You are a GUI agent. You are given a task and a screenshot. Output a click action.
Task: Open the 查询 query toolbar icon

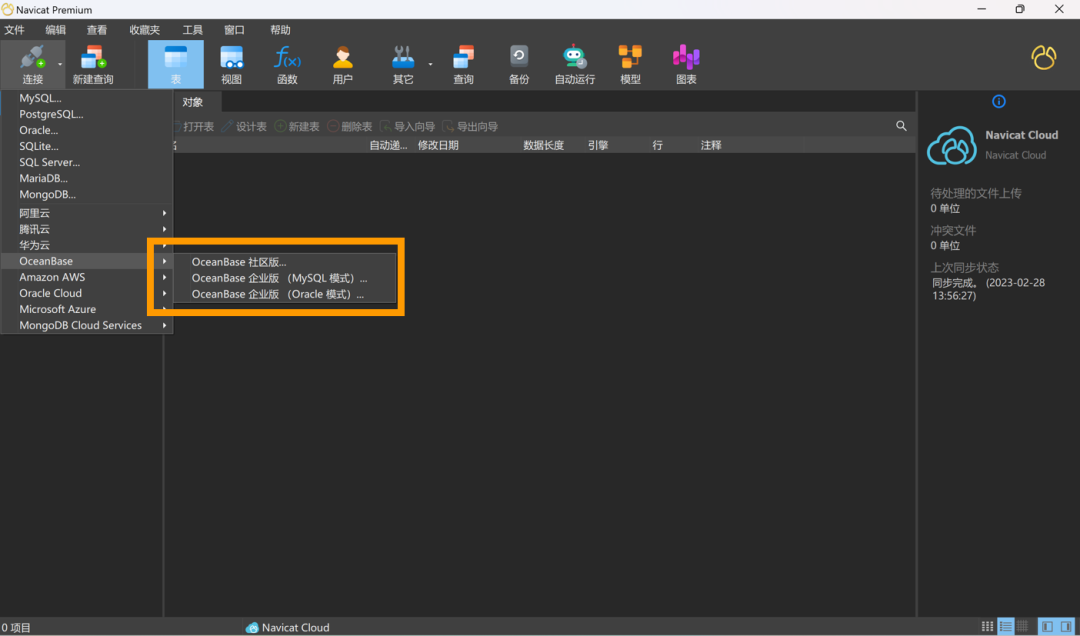coord(464,57)
